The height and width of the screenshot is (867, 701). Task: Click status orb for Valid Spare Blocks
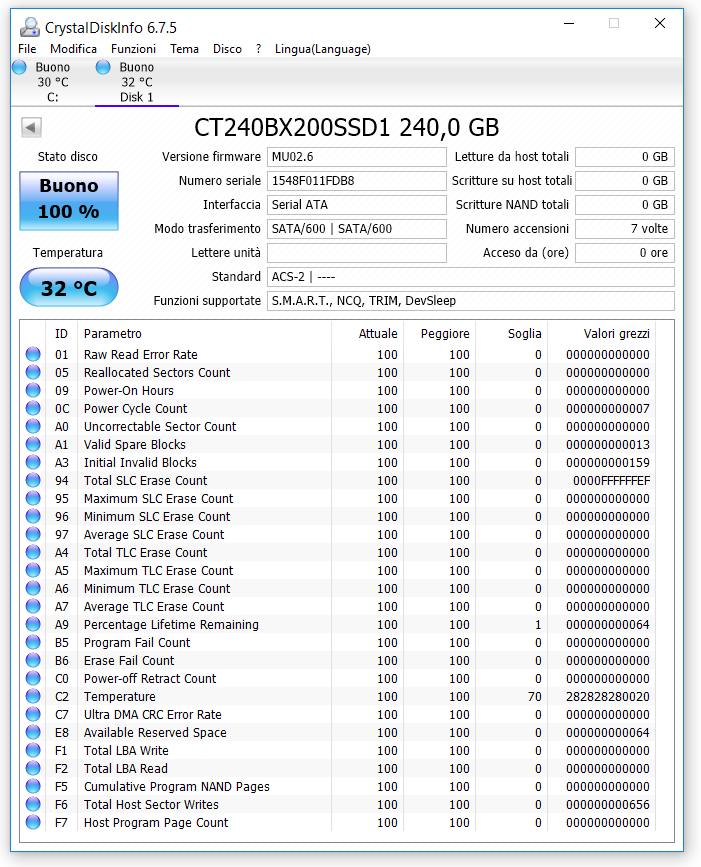[x=33, y=444]
